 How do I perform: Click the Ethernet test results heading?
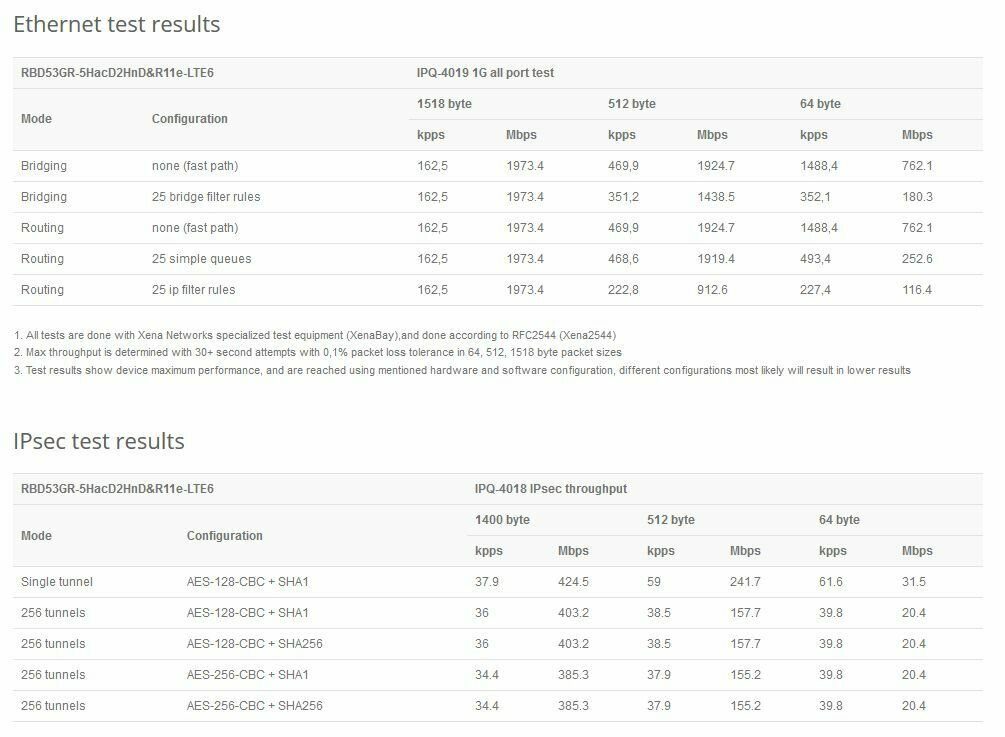(x=117, y=25)
